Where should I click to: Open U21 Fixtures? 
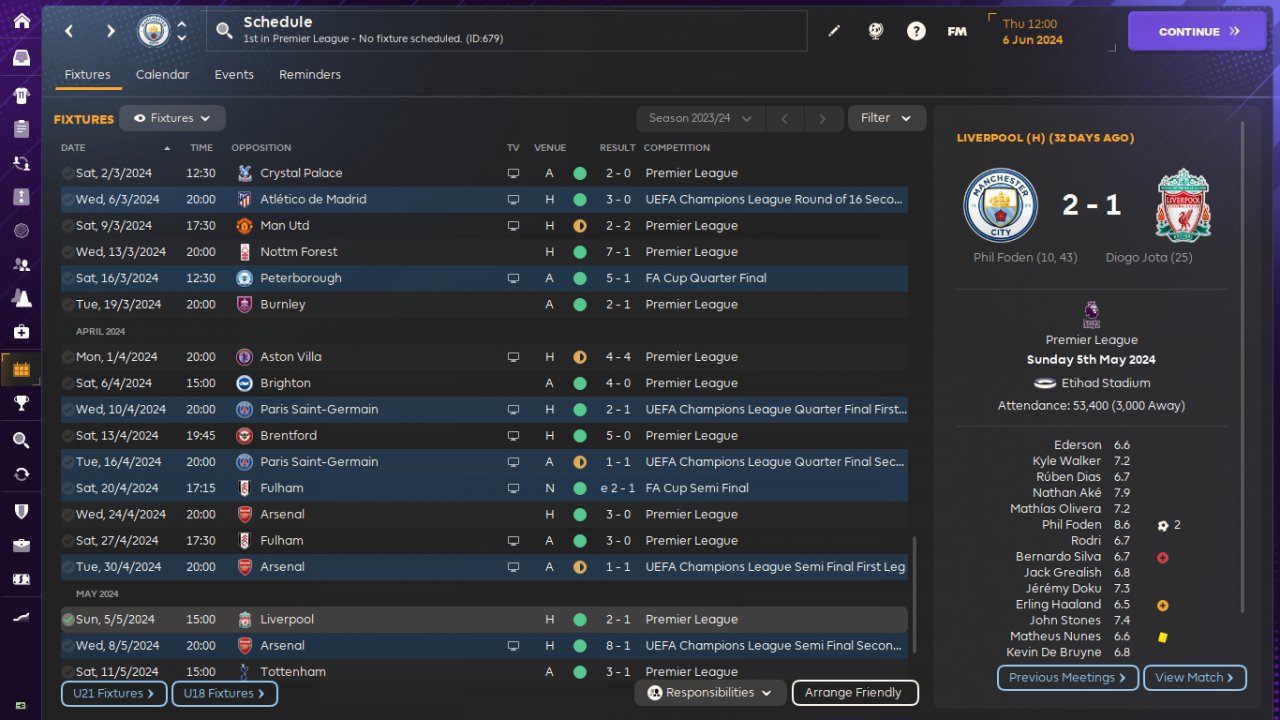(x=114, y=693)
